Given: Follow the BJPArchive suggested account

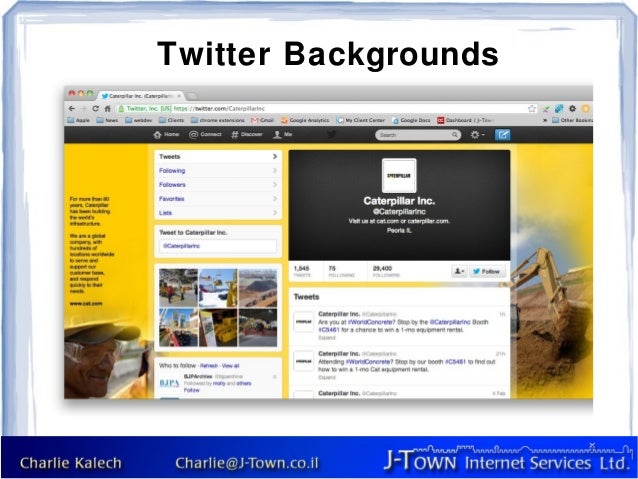Looking at the screenshot, I should tap(192, 390).
